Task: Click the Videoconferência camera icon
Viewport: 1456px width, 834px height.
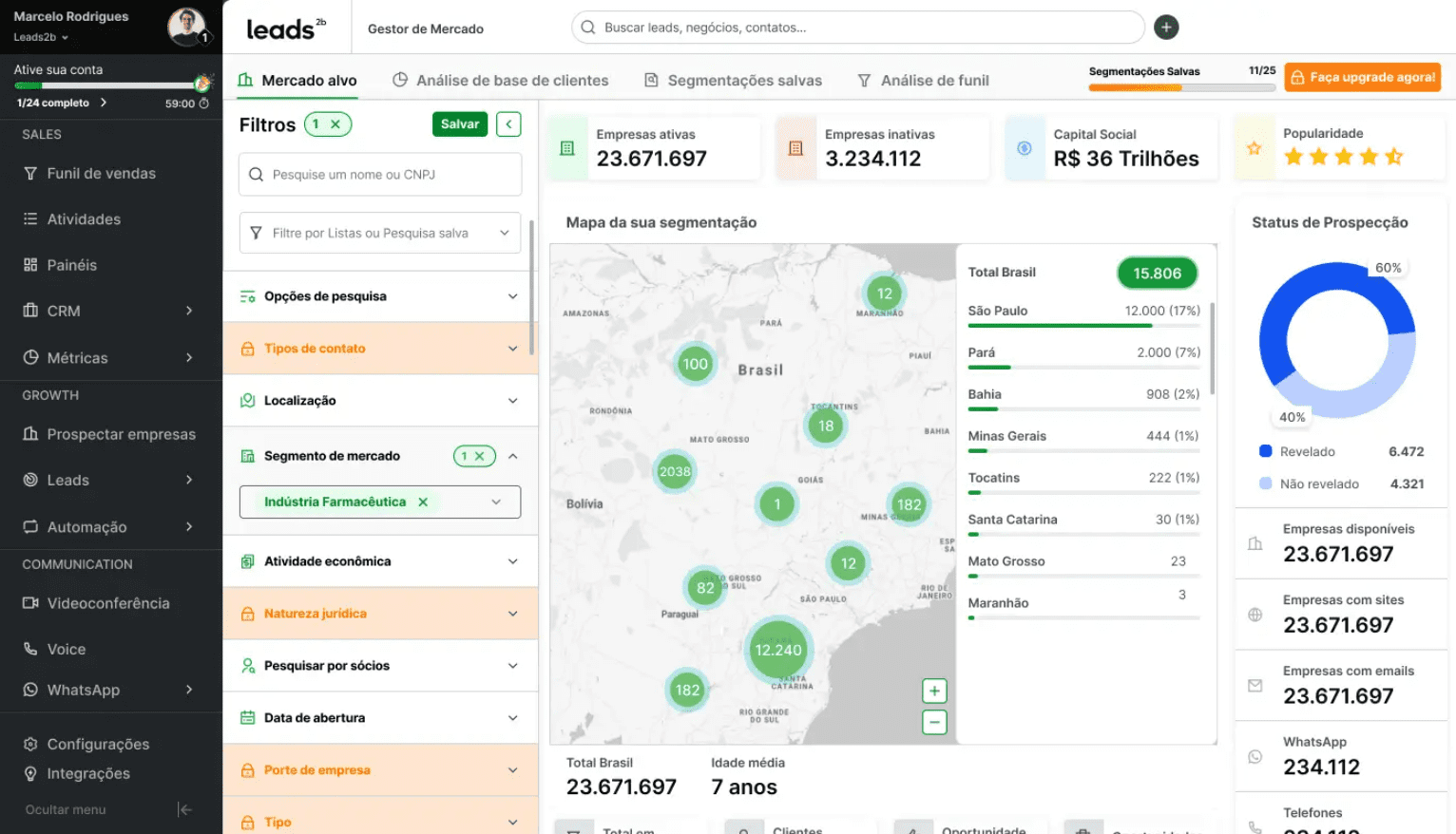Action: pos(30,603)
